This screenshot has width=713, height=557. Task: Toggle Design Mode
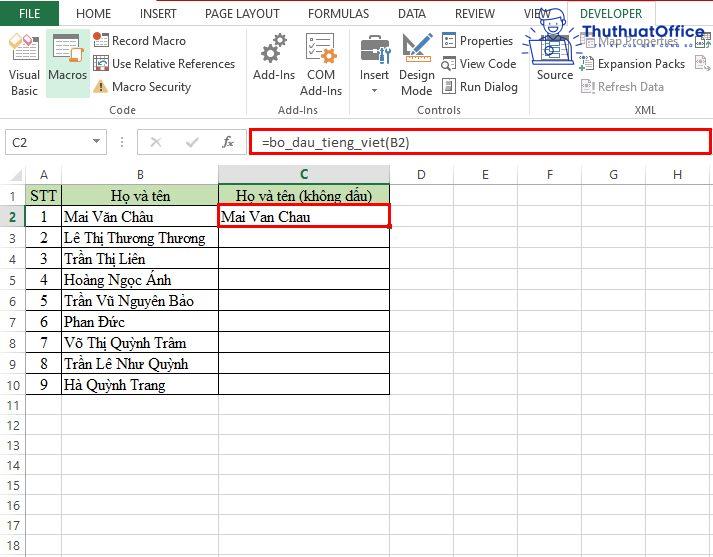(x=417, y=65)
